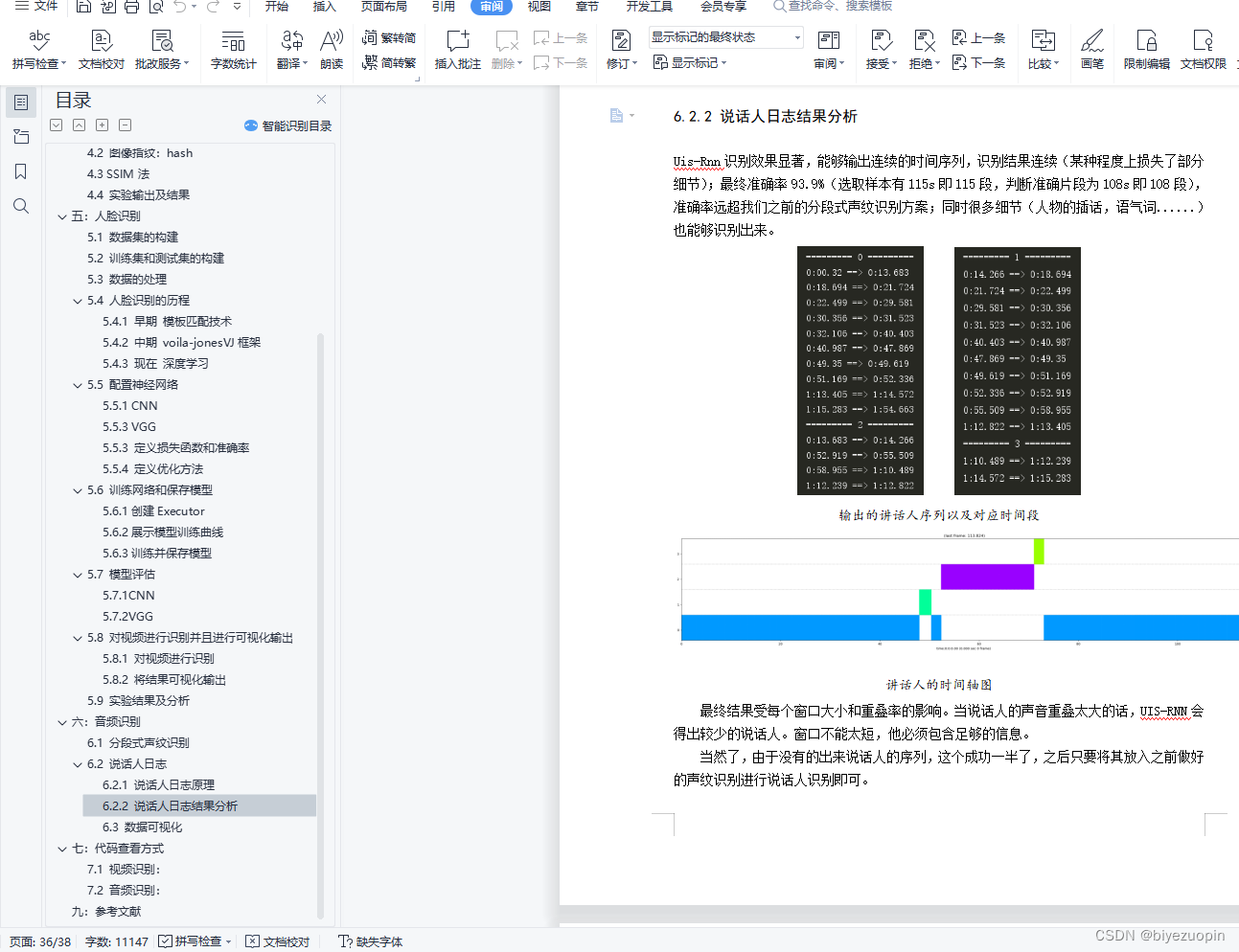The image size is (1239, 952).
Task: Collapse the 六：音频识别 tree node
Action: point(61,721)
